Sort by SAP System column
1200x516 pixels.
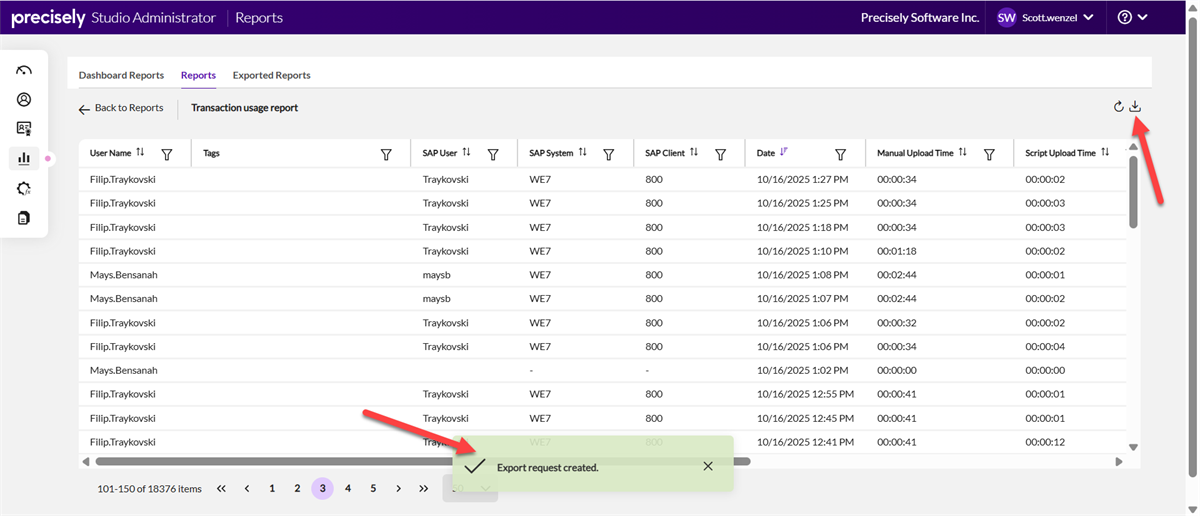click(x=583, y=153)
